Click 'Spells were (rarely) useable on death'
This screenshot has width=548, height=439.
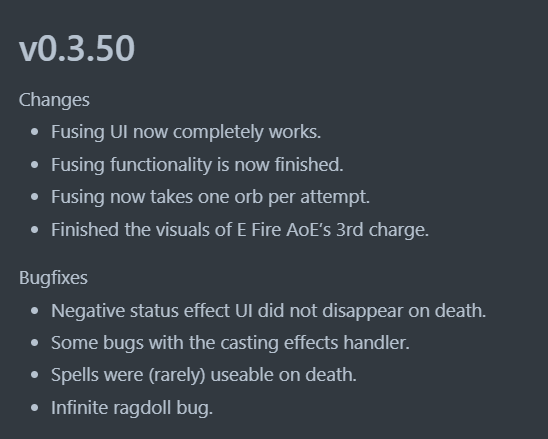click(x=204, y=375)
